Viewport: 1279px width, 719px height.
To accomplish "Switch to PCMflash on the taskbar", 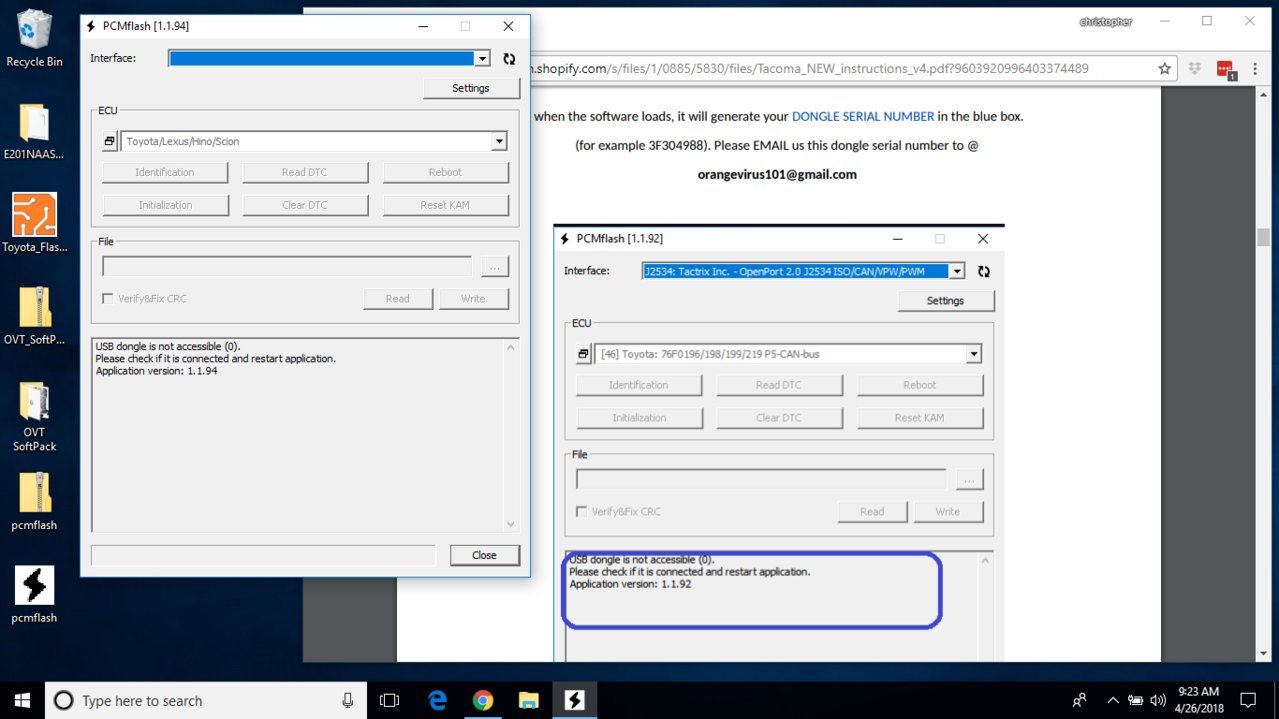I will click(x=574, y=700).
